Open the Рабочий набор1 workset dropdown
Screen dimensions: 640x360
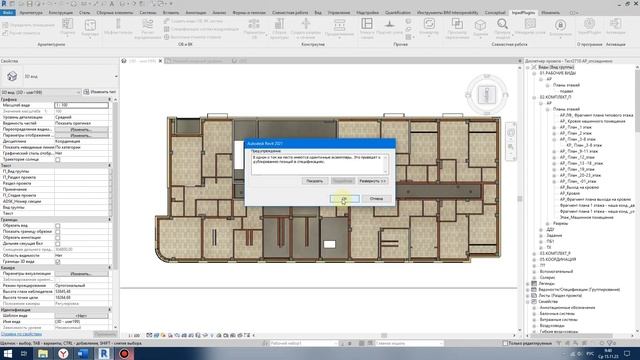(x=304, y=344)
